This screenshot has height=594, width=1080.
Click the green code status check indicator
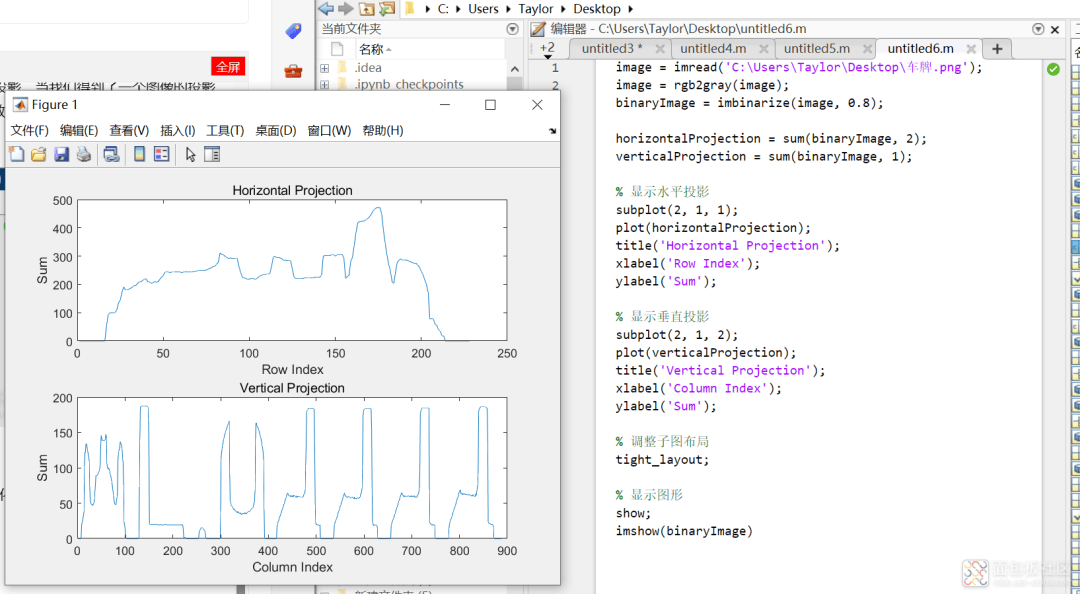click(1053, 69)
